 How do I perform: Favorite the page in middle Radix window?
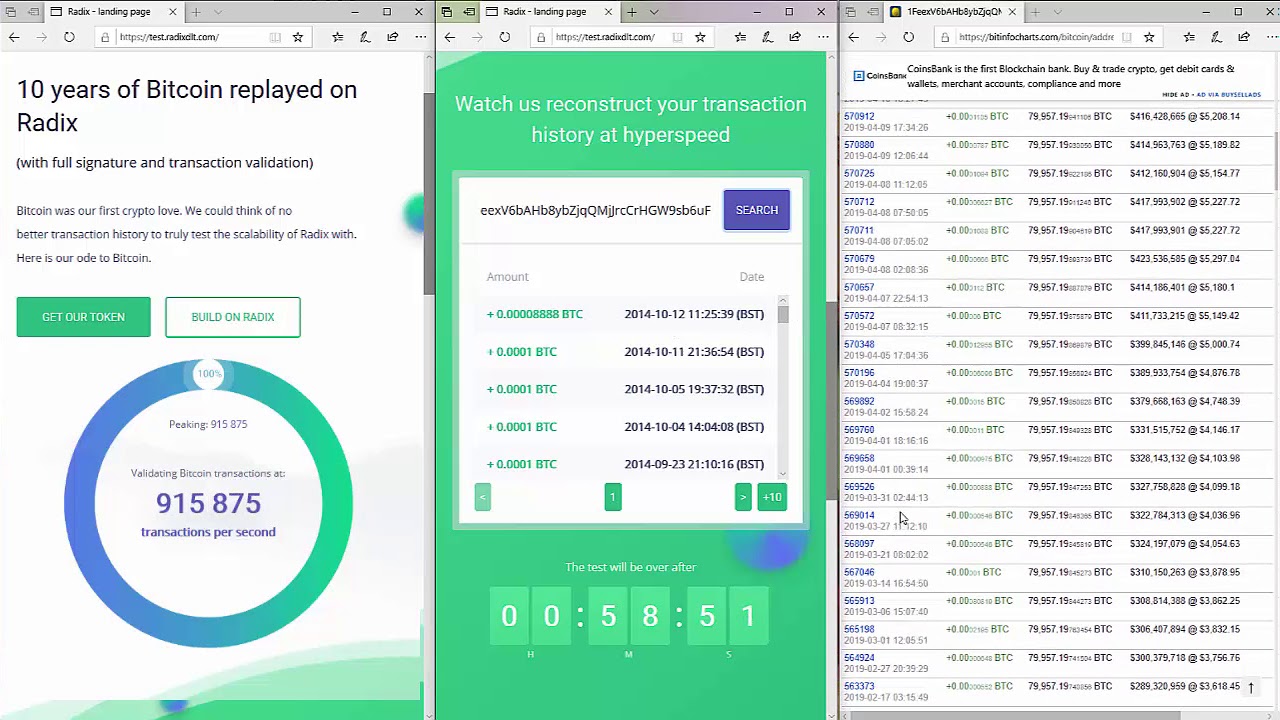point(700,37)
